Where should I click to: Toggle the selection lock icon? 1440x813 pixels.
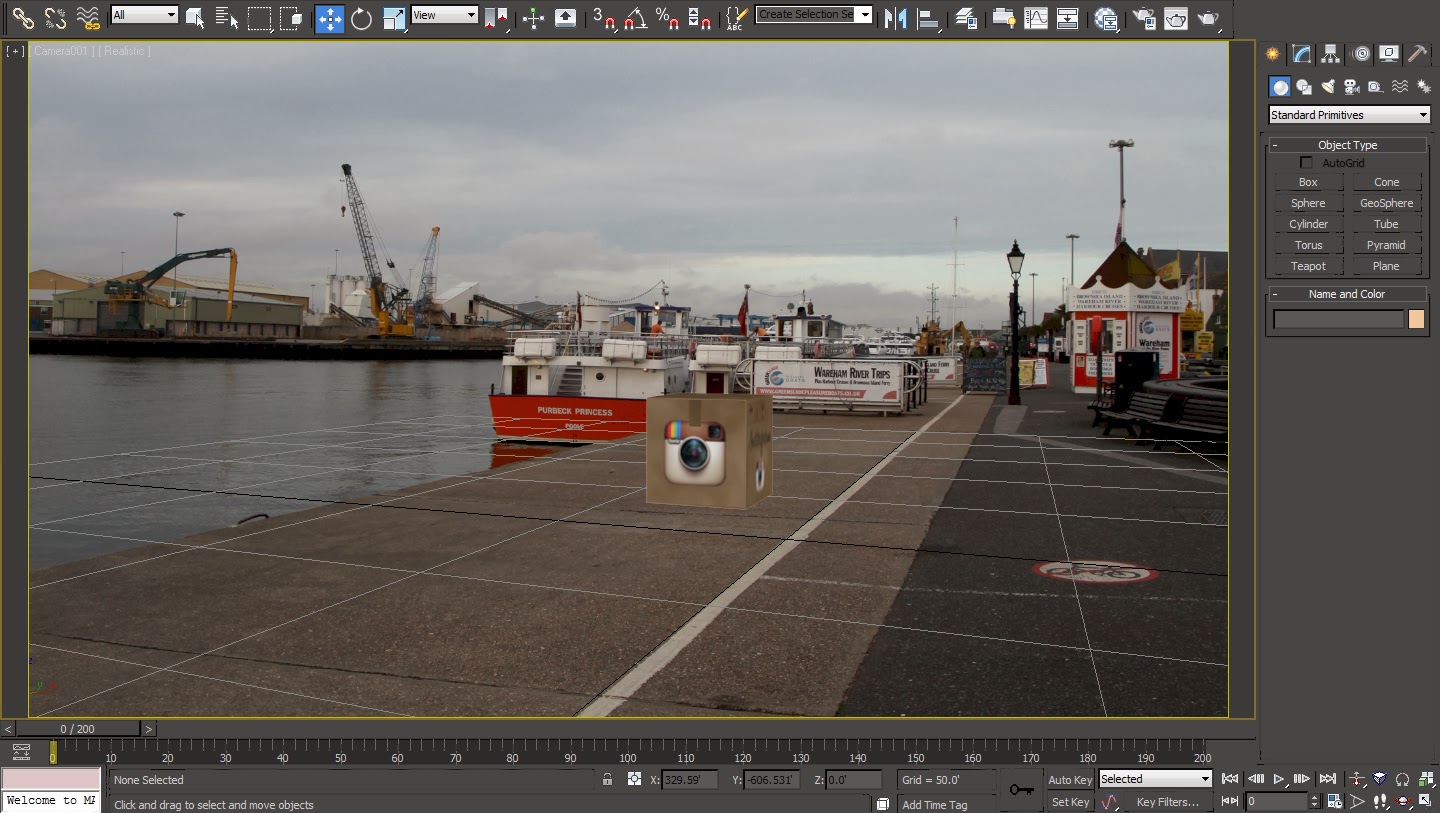point(607,780)
